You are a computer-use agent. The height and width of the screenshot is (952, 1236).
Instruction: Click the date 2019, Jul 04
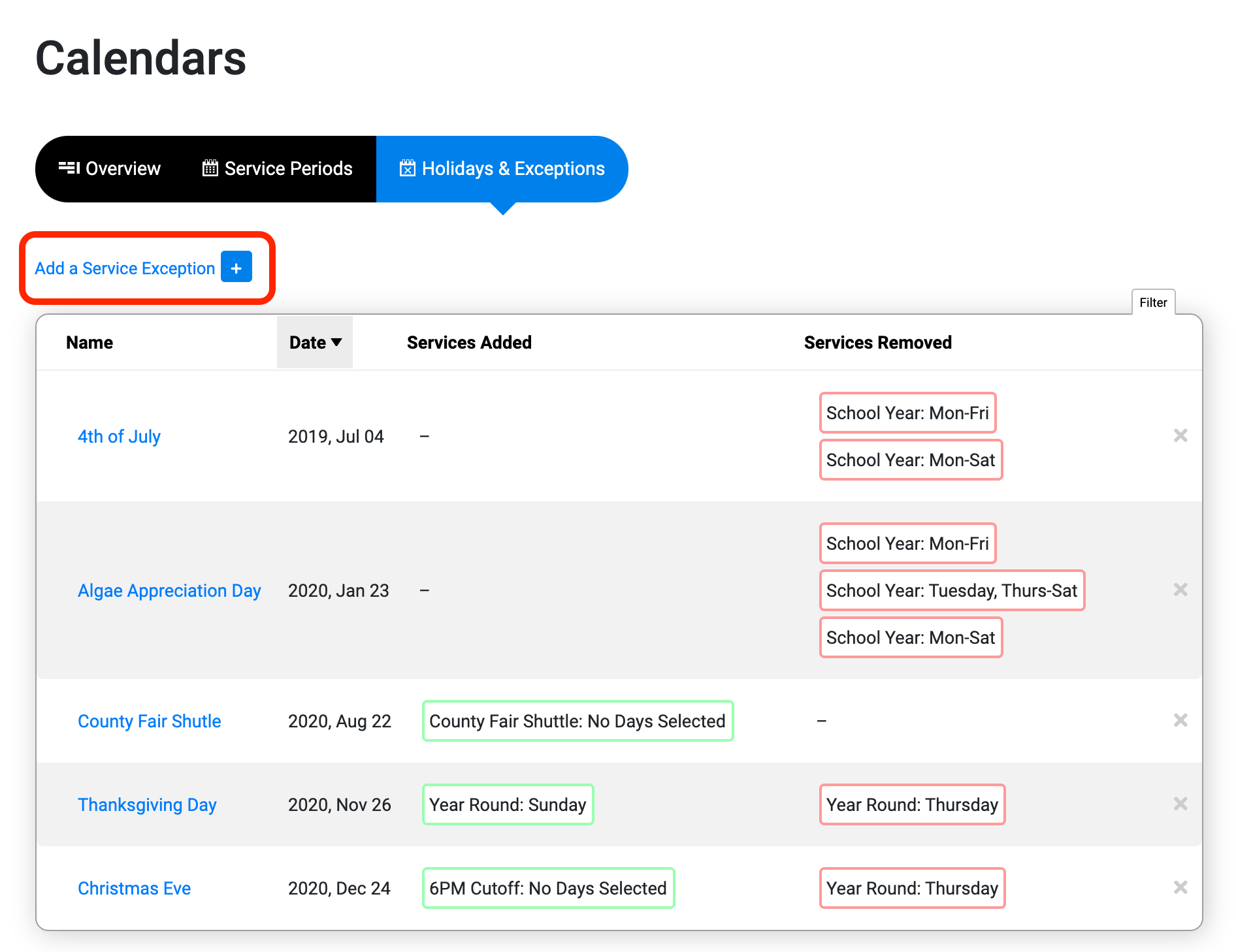(336, 436)
